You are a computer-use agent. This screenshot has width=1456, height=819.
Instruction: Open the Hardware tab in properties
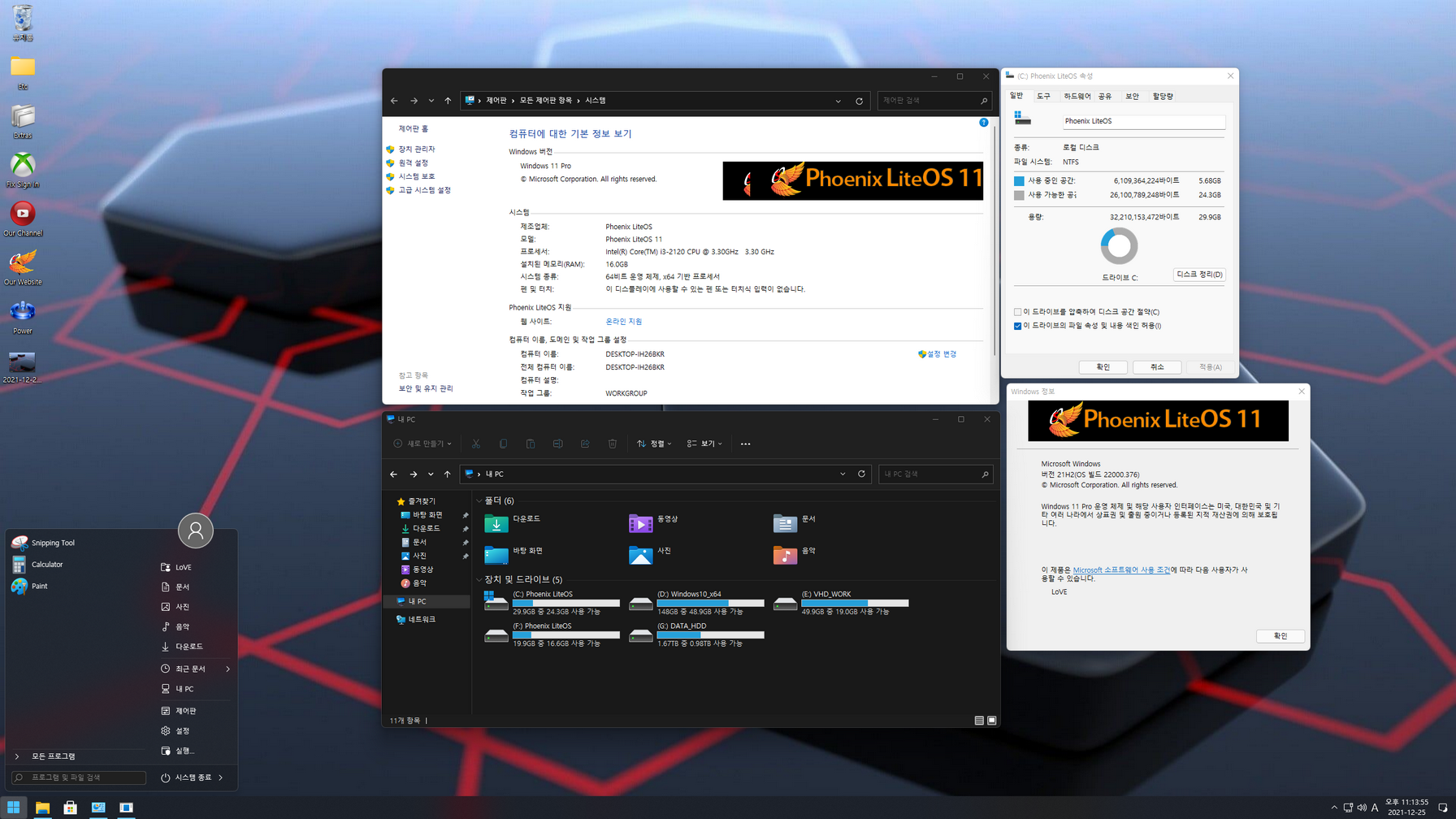(x=1077, y=97)
